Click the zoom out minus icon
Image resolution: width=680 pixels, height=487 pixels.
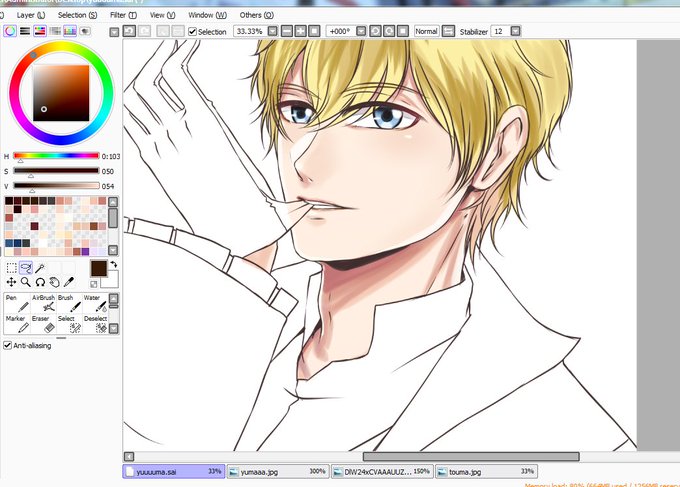coord(287,31)
